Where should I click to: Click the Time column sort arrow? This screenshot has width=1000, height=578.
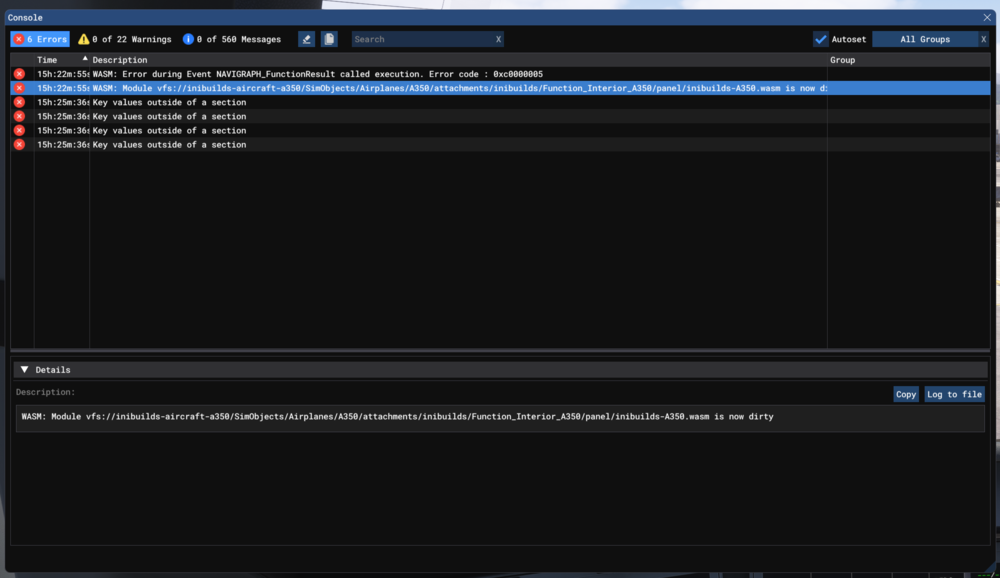click(x=84, y=60)
